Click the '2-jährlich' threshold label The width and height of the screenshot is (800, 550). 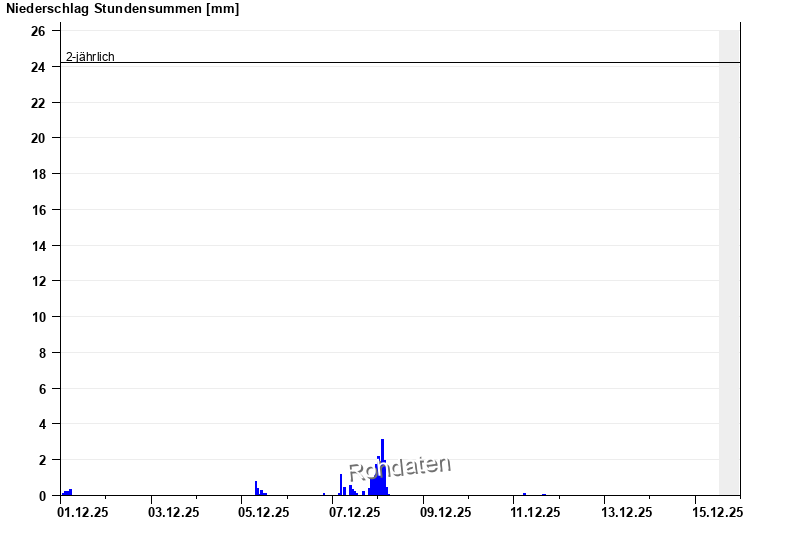[90, 57]
